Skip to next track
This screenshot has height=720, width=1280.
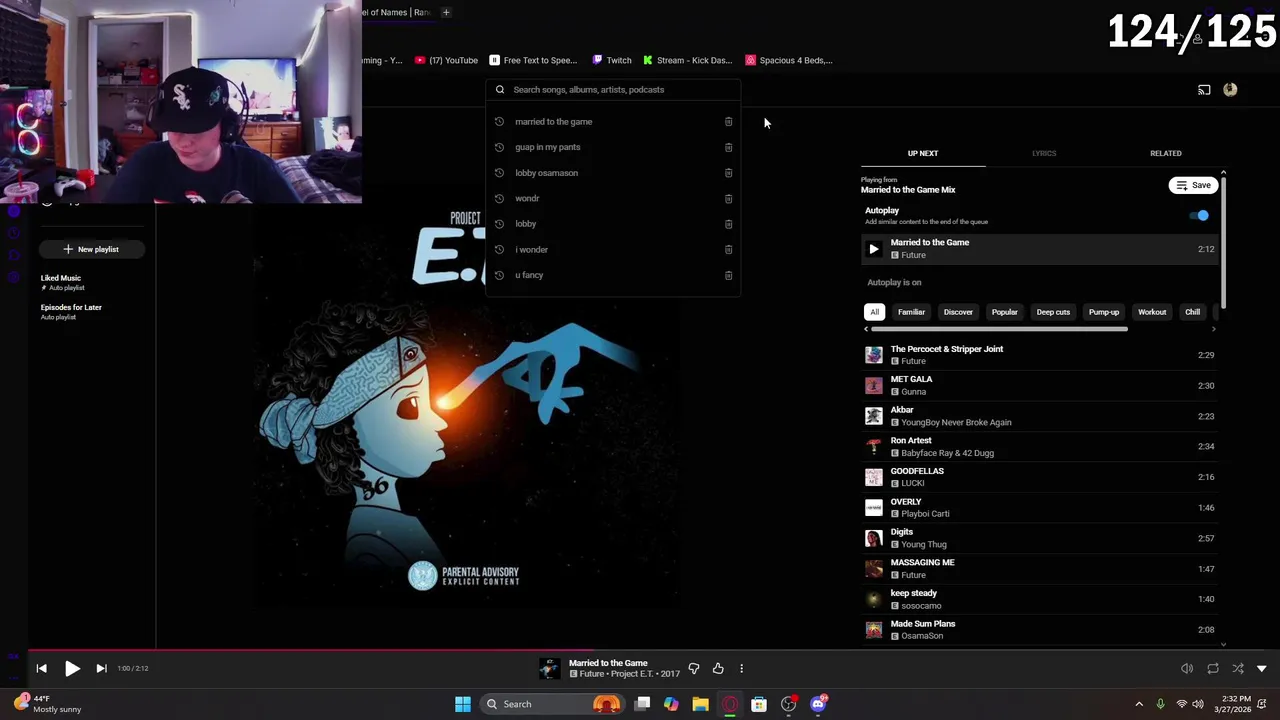pos(101,668)
